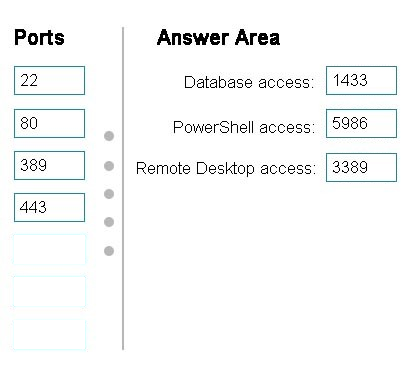Select the port 22 box

[49, 80]
